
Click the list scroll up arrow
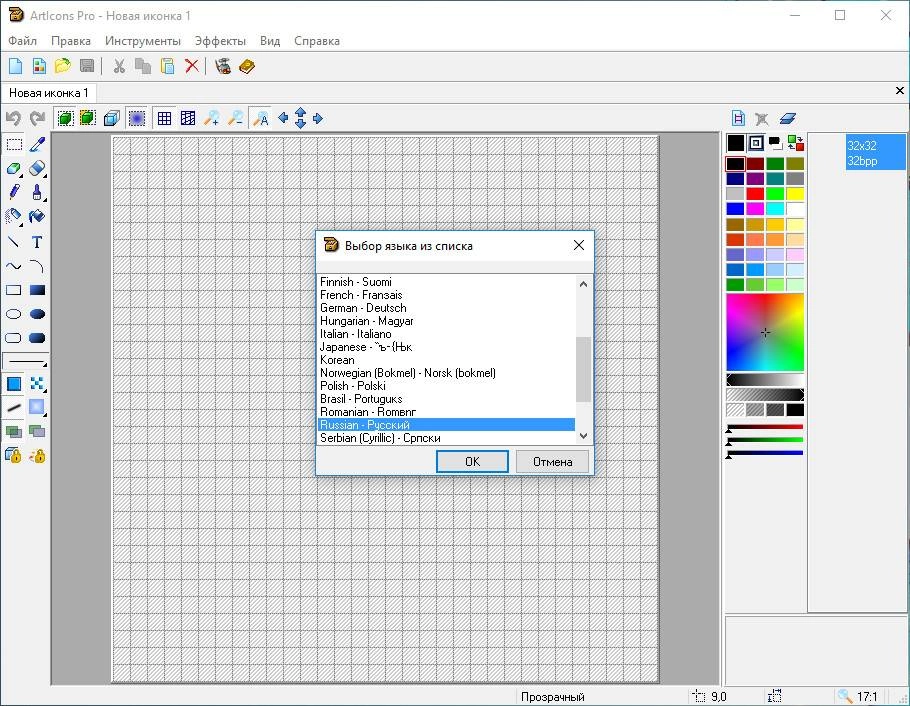(x=584, y=284)
